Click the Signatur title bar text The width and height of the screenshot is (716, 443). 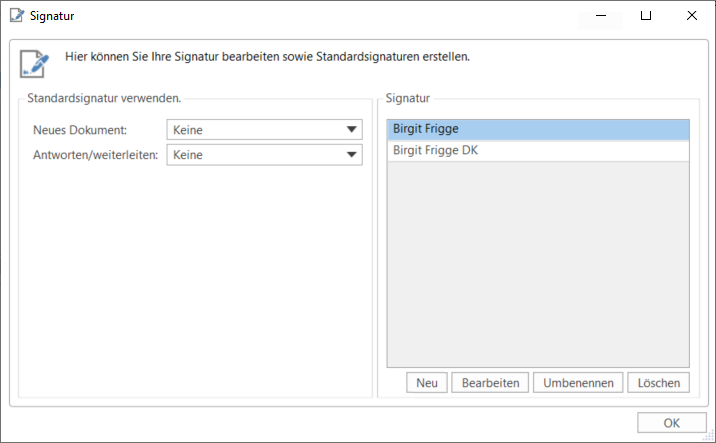(52, 16)
